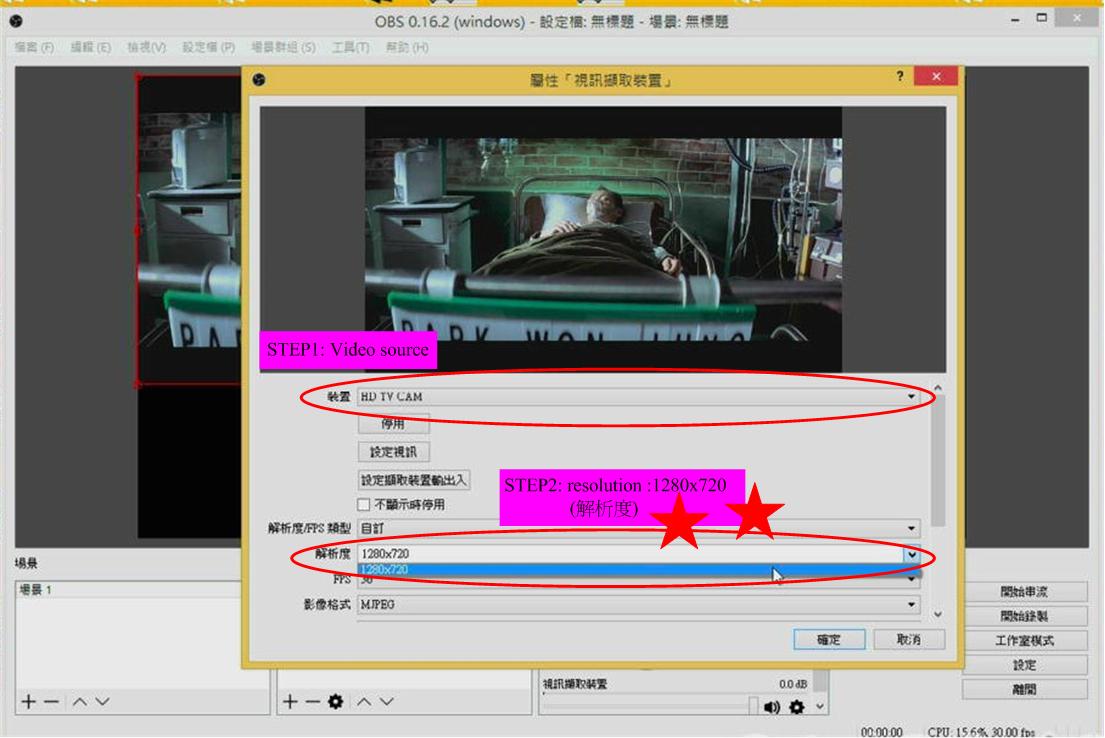Open the 場景群組(S) menu

coord(283,47)
